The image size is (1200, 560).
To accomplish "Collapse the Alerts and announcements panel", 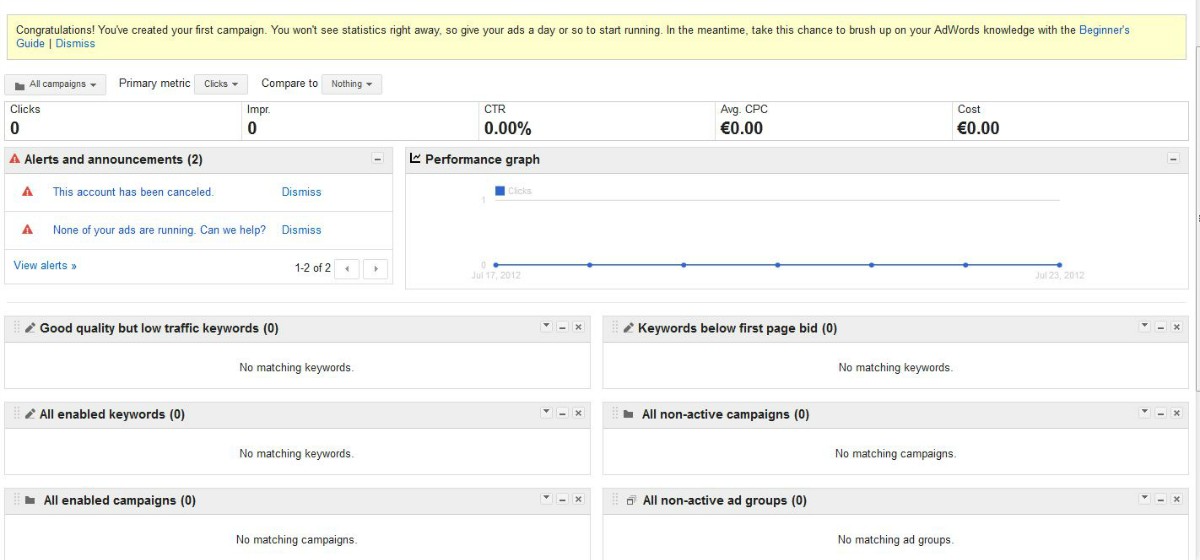I will click(377, 159).
